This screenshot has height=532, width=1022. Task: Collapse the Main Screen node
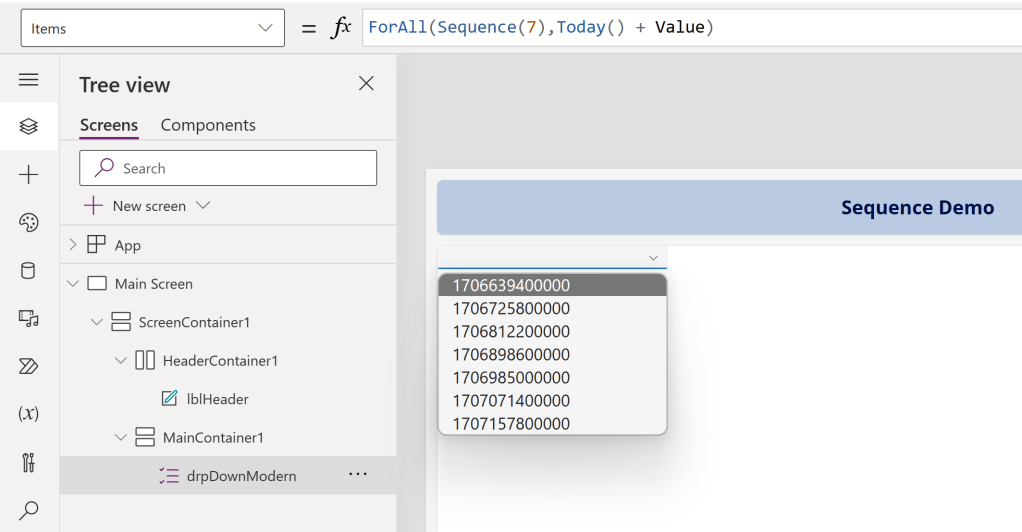72,284
